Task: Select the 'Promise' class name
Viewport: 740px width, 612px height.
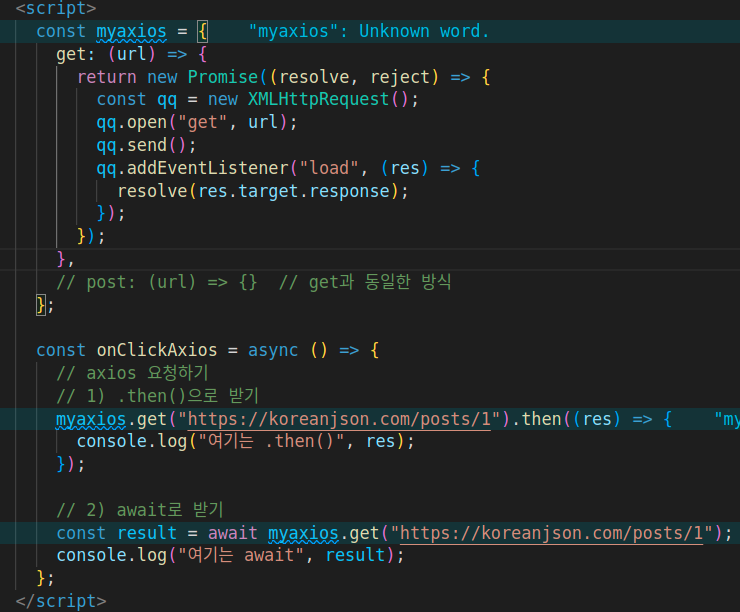Action: [x=223, y=77]
